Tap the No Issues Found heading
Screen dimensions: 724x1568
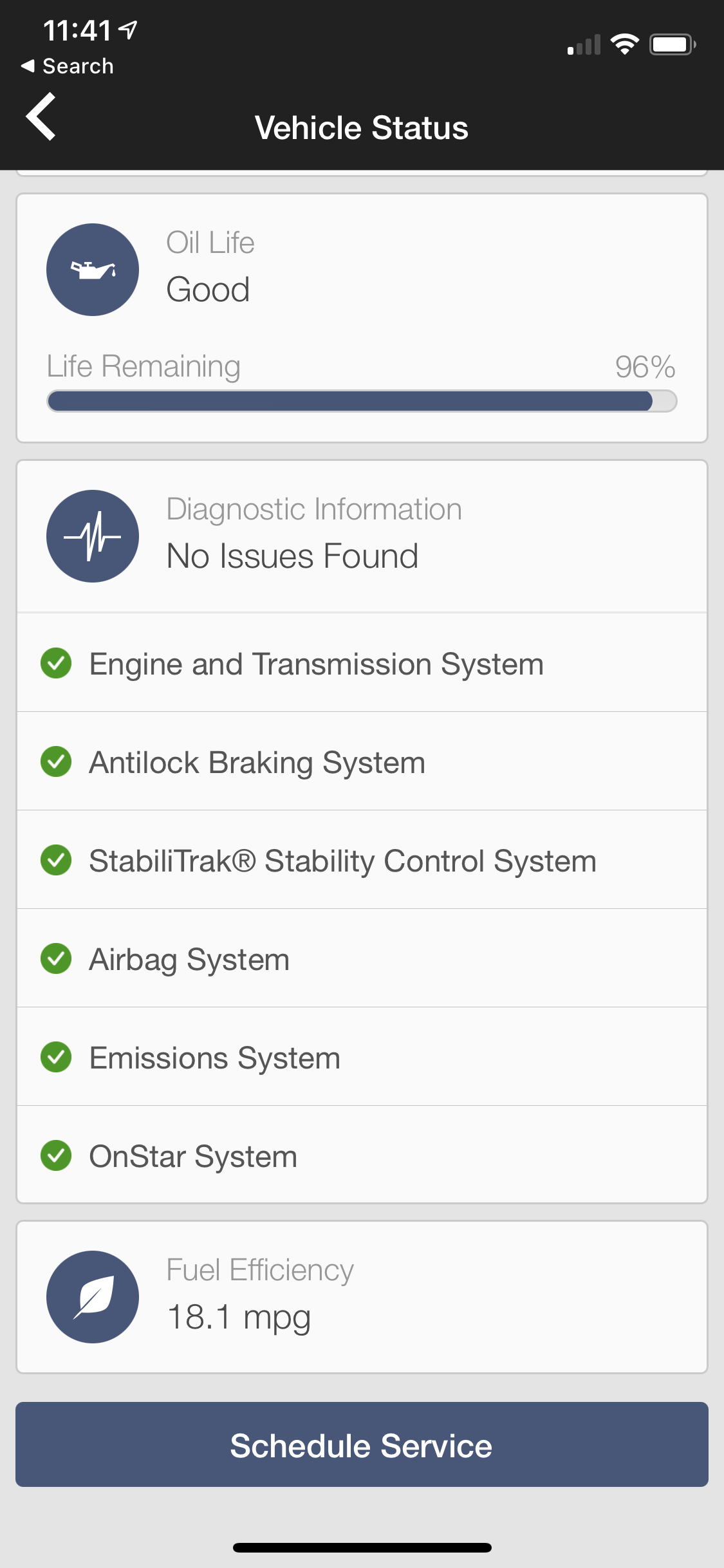[x=292, y=556]
